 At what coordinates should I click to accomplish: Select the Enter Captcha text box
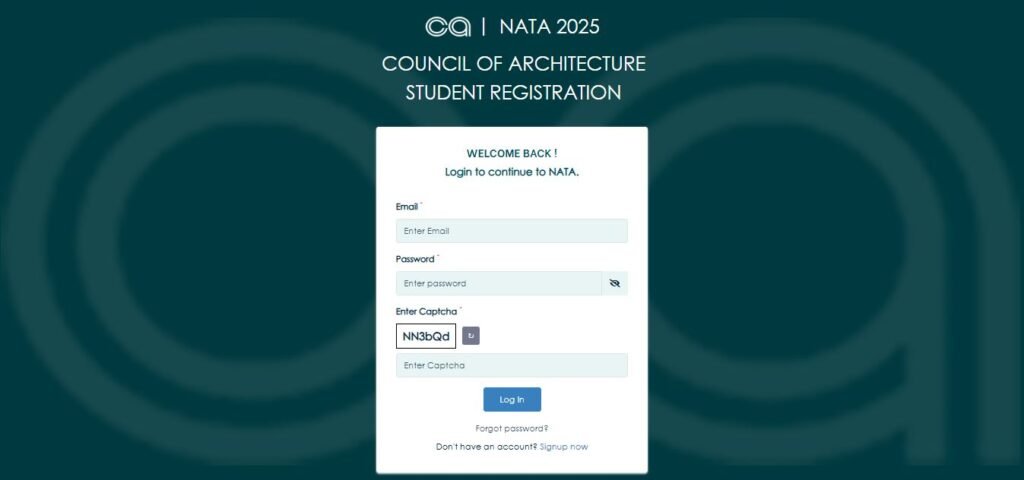511,366
